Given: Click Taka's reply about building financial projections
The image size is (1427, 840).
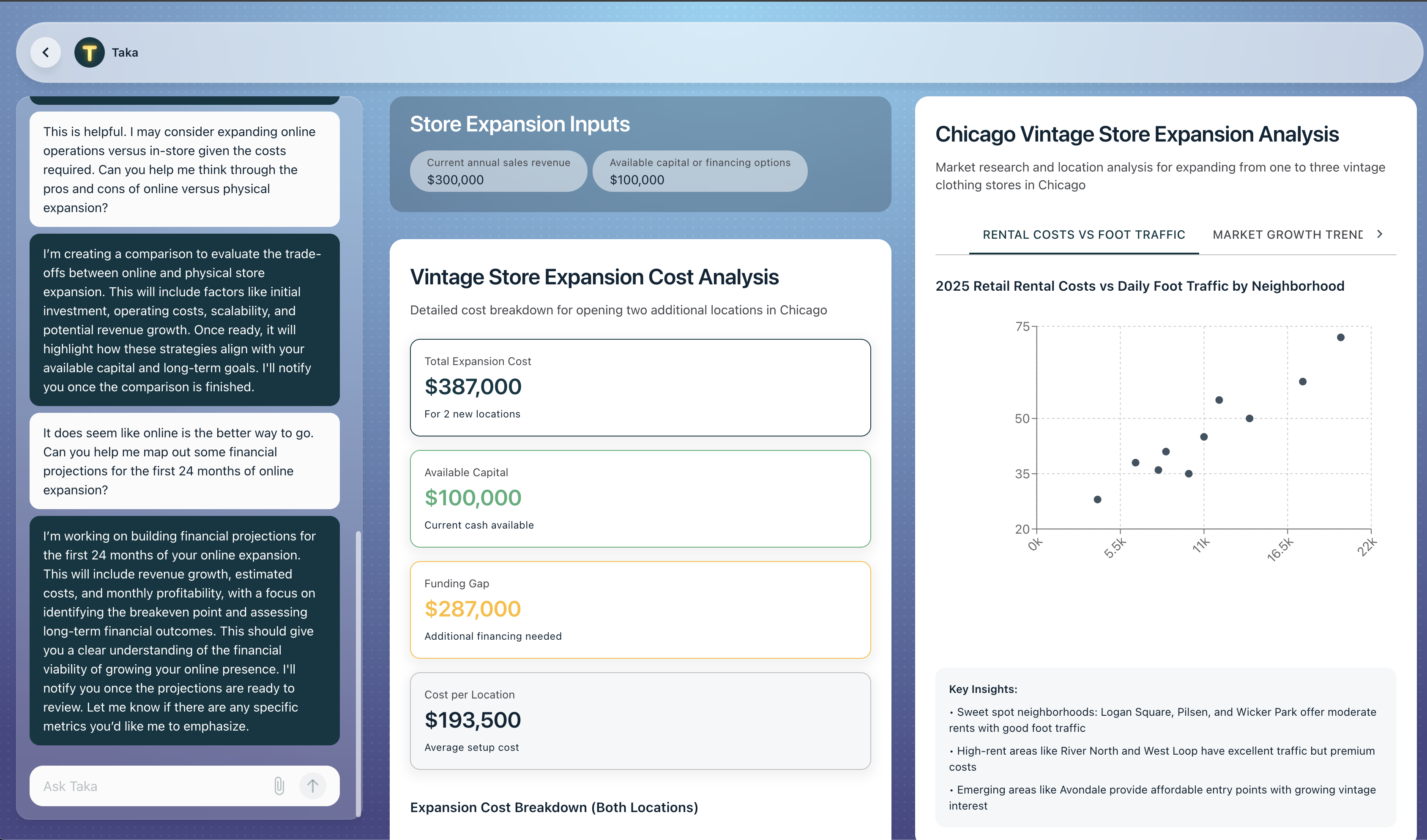Looking at the screenshot, I should coord(185,630).
